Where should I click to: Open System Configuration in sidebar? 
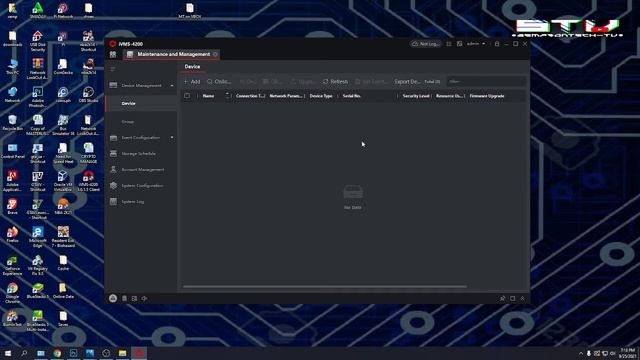[141, 185]
